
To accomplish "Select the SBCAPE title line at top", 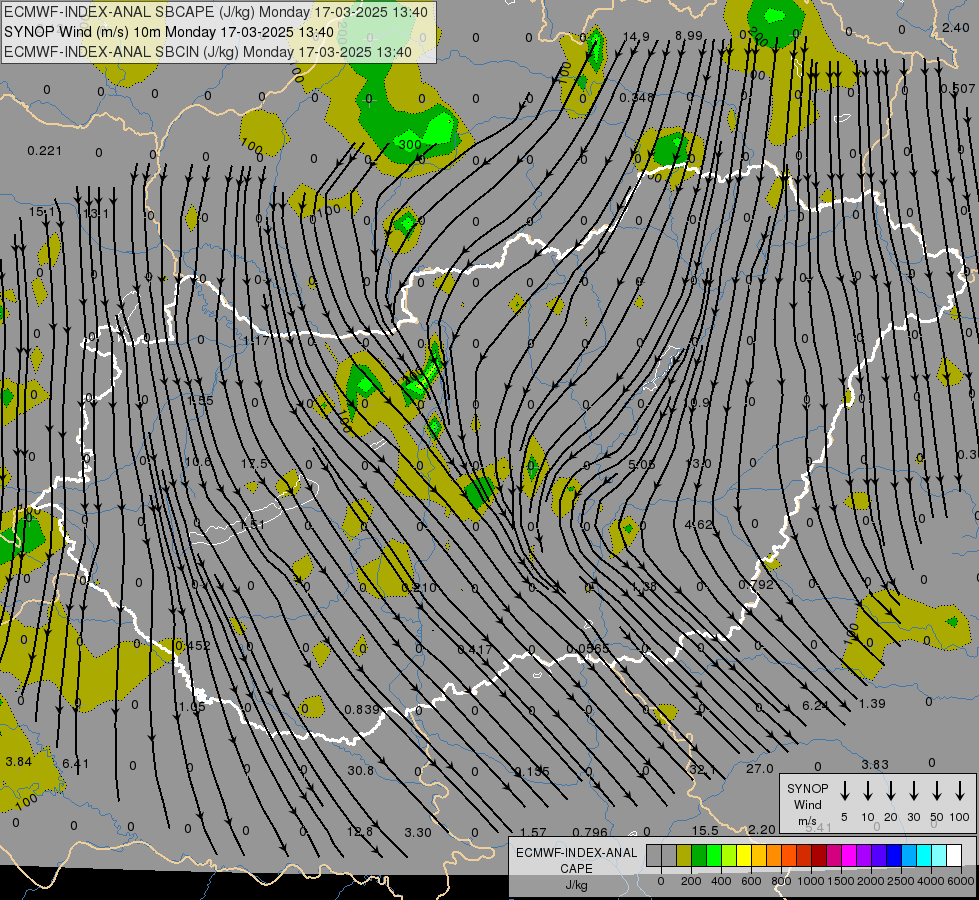I will click(x=216, y=12).
